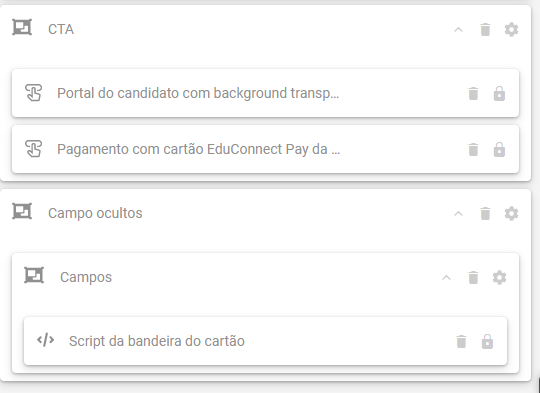The height and width of the screenshot is (393, 540).
Task: Click the CTA section layout icon
Action: pos(22,27)
